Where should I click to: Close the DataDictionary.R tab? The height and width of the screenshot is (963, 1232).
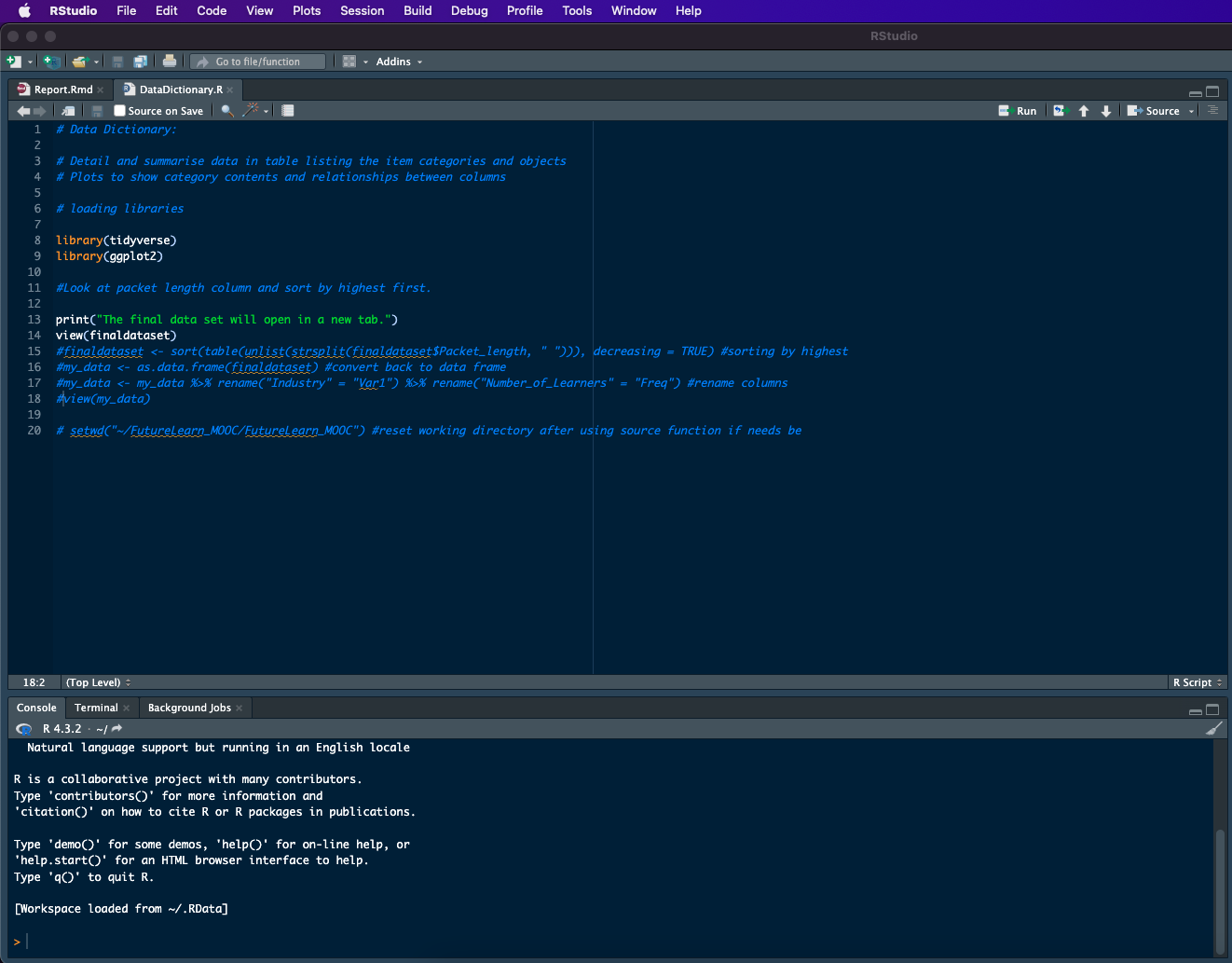pyautogui.click(x=230, y=90)
